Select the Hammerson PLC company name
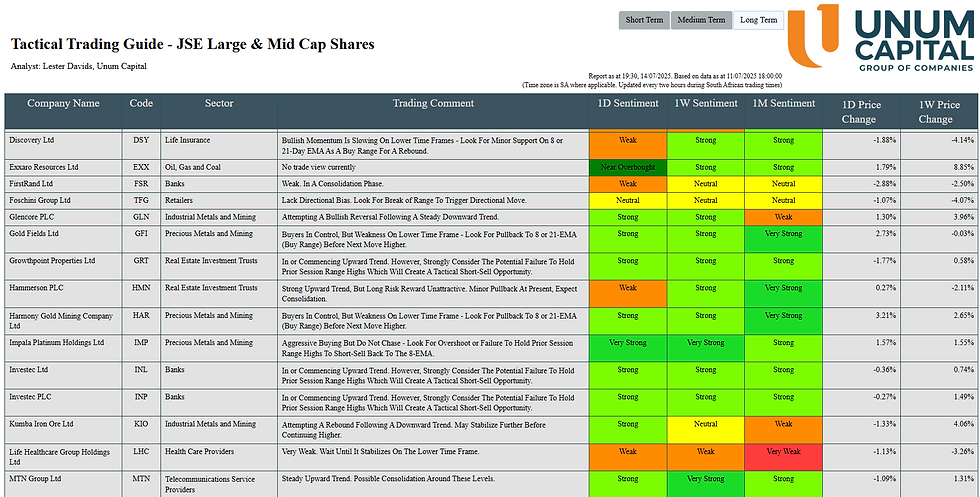This screenshot has height=497, width=980. point(36,288)
